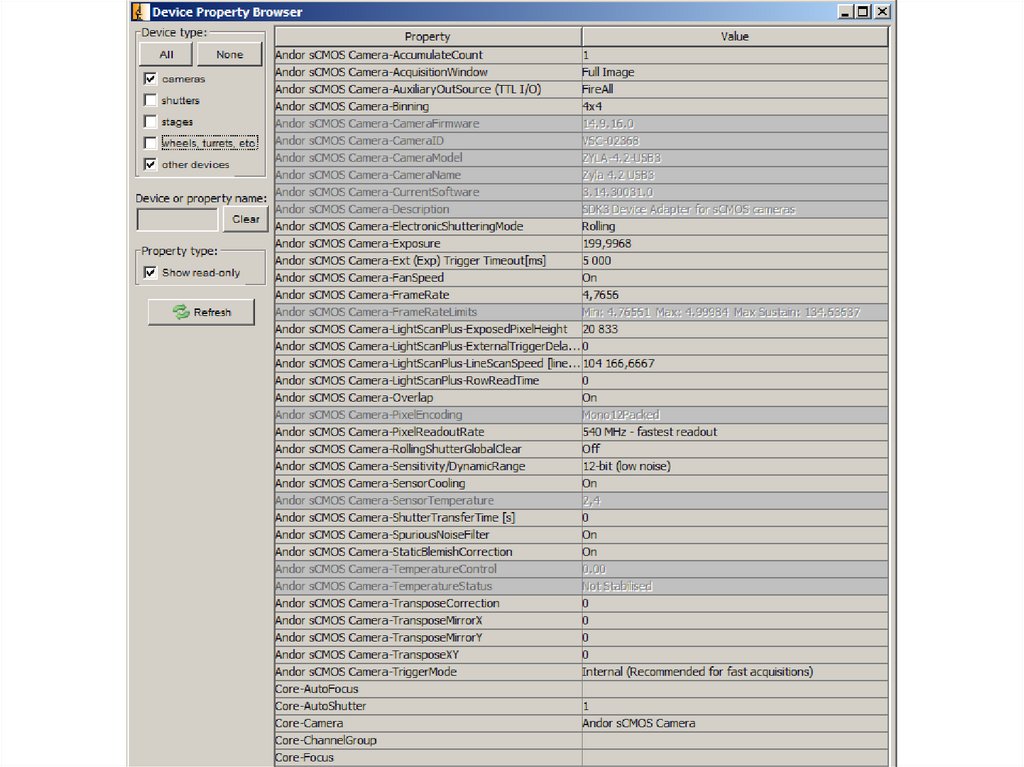Image resolution: width=1024 pixels, height=767 pixels.
Task: Click the All device type button
Action: tap(166, 54)
